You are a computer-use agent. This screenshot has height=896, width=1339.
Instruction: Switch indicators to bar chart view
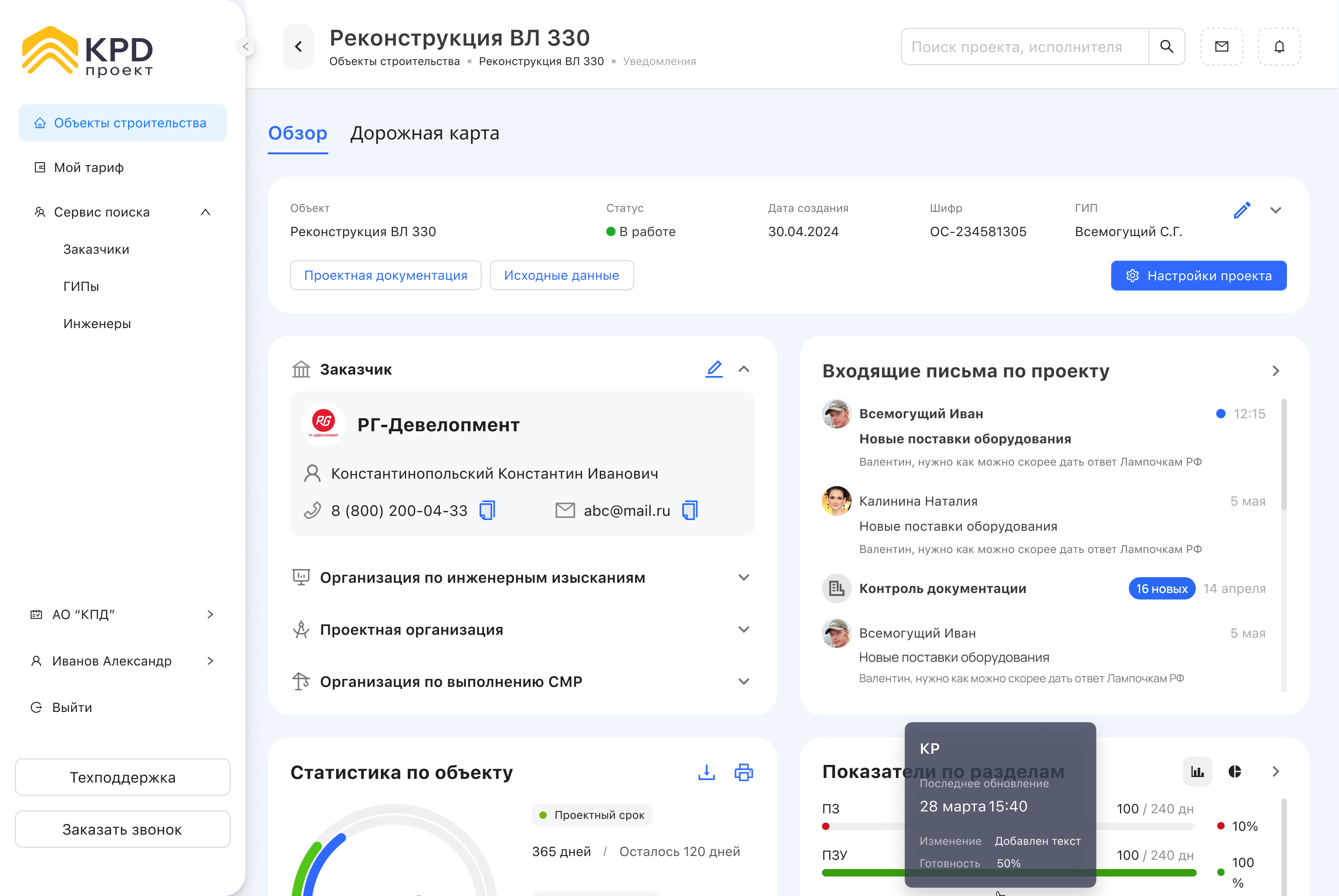(1197, 771)
